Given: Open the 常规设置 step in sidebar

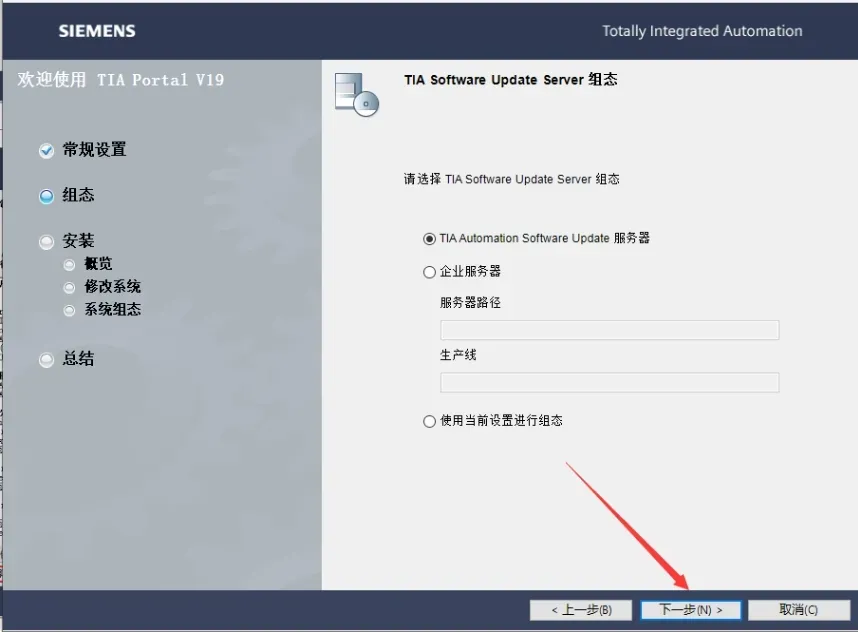Looking at the screenshot, I should tap(94, 149).
